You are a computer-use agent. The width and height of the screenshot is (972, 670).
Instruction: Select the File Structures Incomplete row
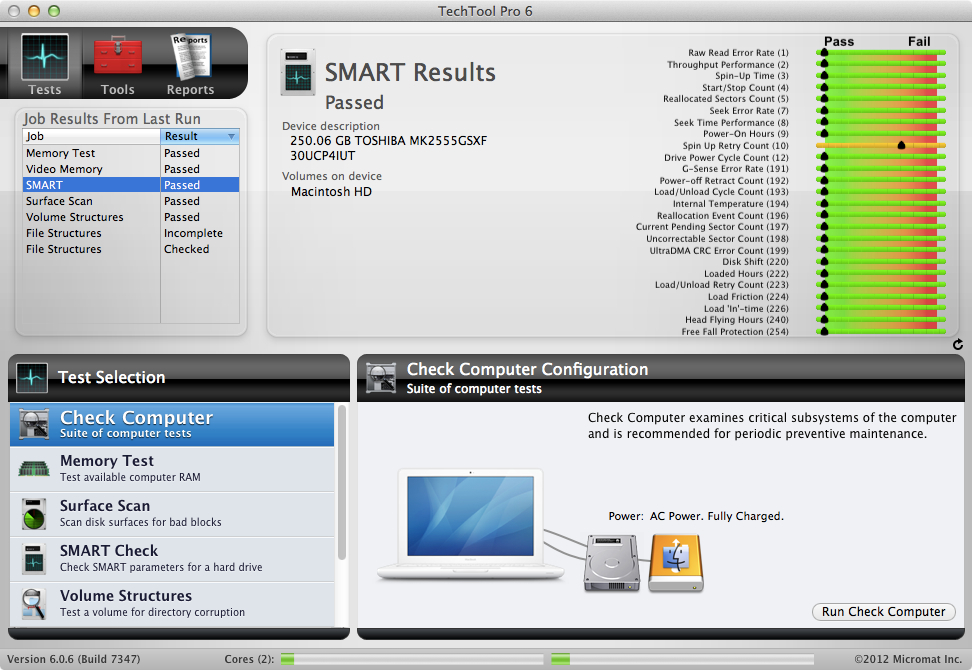click(131, 233)
